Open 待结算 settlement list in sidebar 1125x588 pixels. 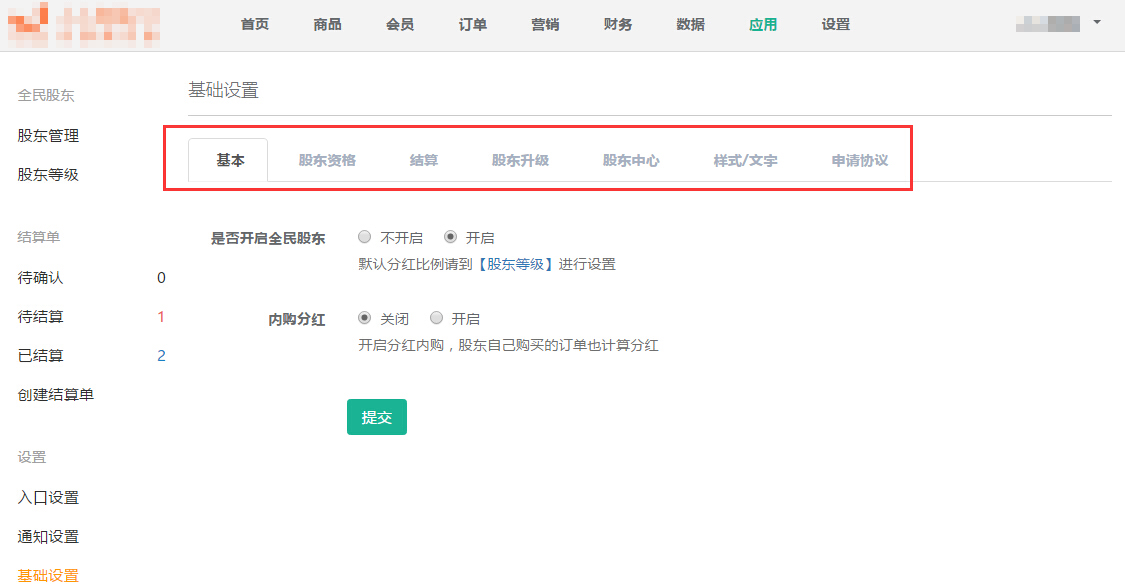41,317
